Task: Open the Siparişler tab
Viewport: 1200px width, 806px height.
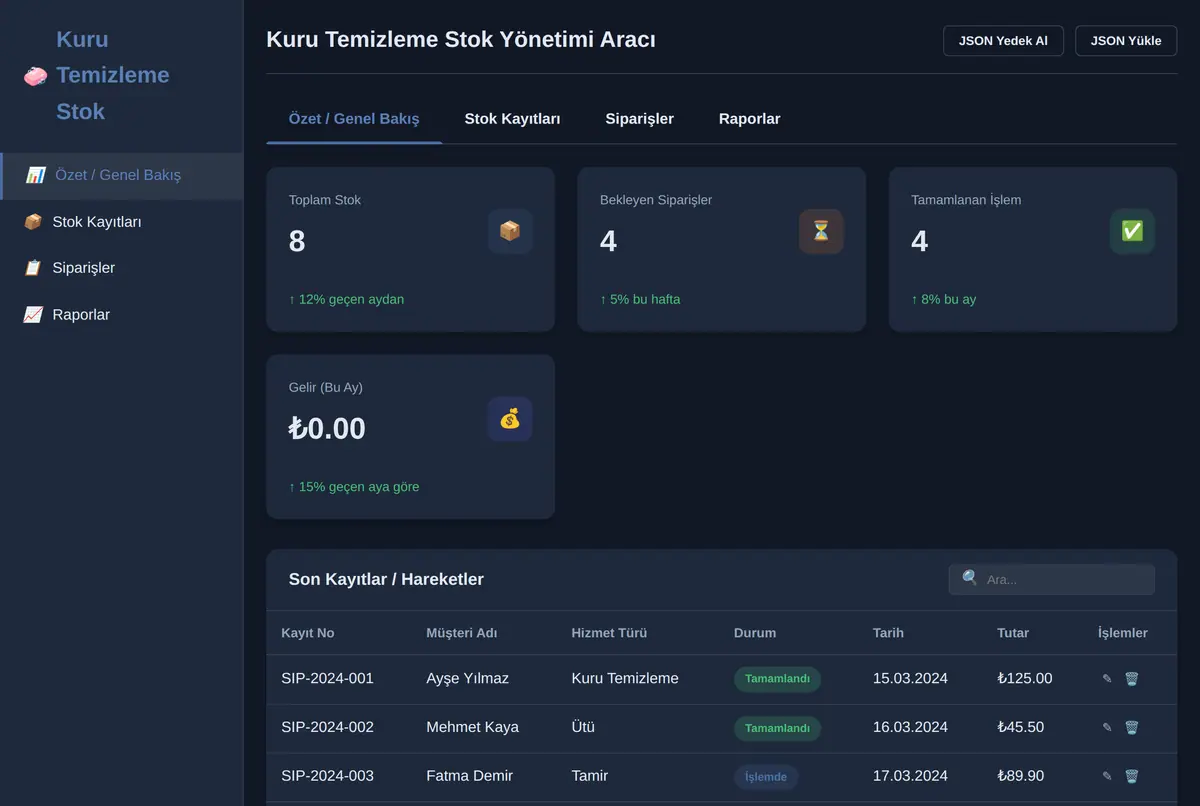Action: (x=640, y=119)
